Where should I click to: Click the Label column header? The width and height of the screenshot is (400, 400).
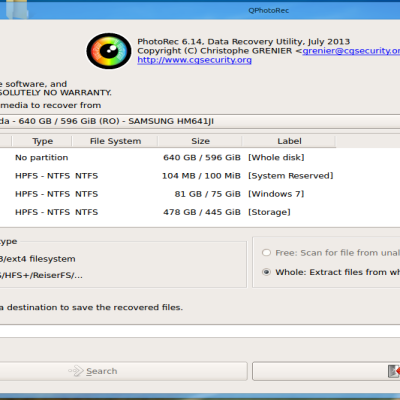point(289,141)
